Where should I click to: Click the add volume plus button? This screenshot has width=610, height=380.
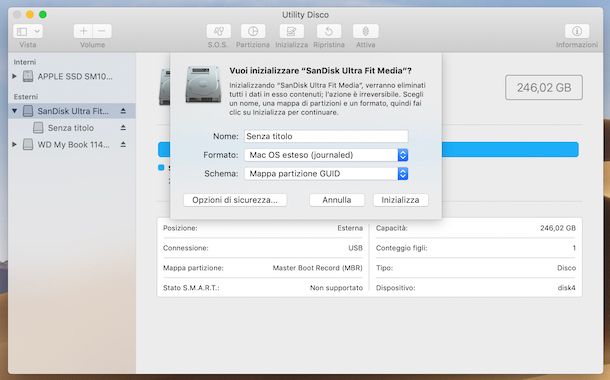pyautogui.click(x=83, y=31)
